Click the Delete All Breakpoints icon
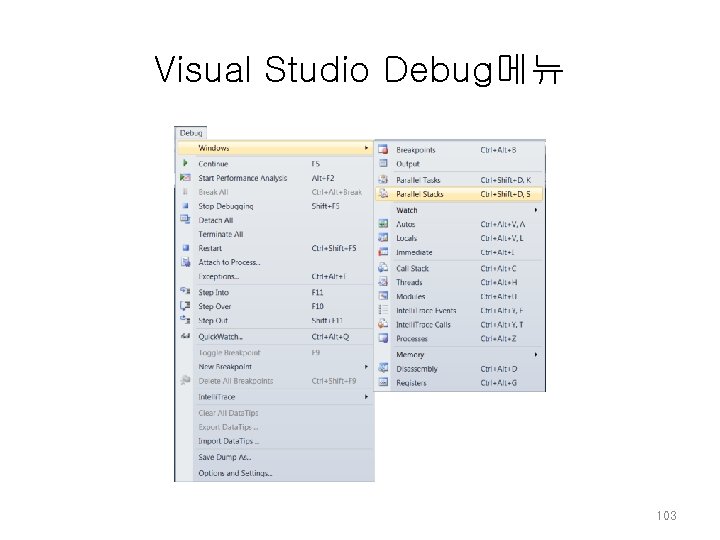720x540 pixels. [x=185, y=380]
